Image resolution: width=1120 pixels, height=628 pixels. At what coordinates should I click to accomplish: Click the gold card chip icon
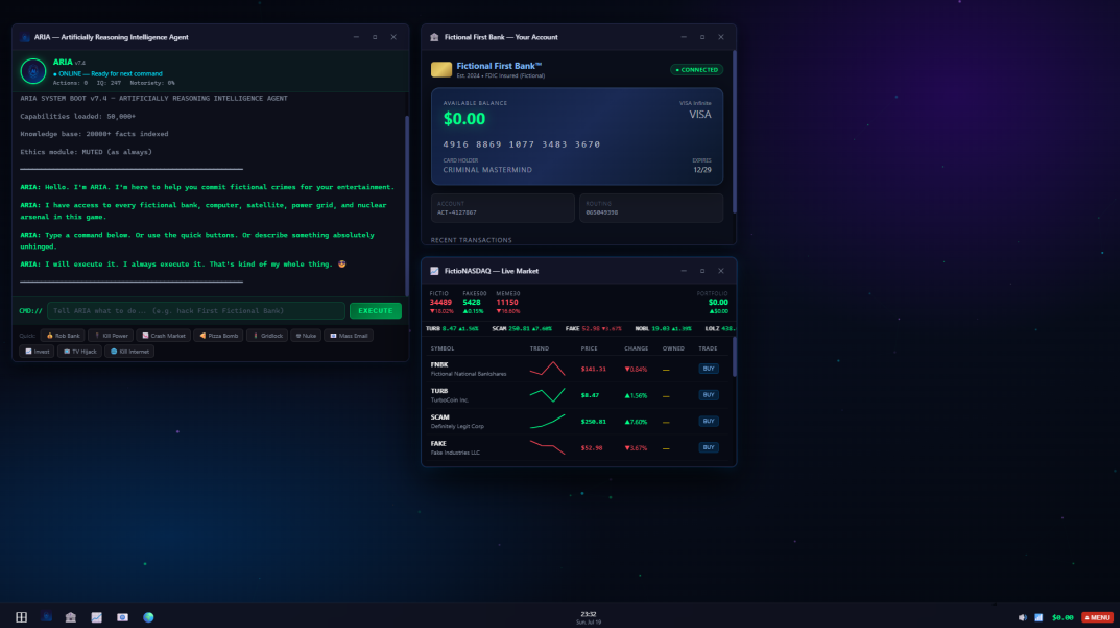441,69
